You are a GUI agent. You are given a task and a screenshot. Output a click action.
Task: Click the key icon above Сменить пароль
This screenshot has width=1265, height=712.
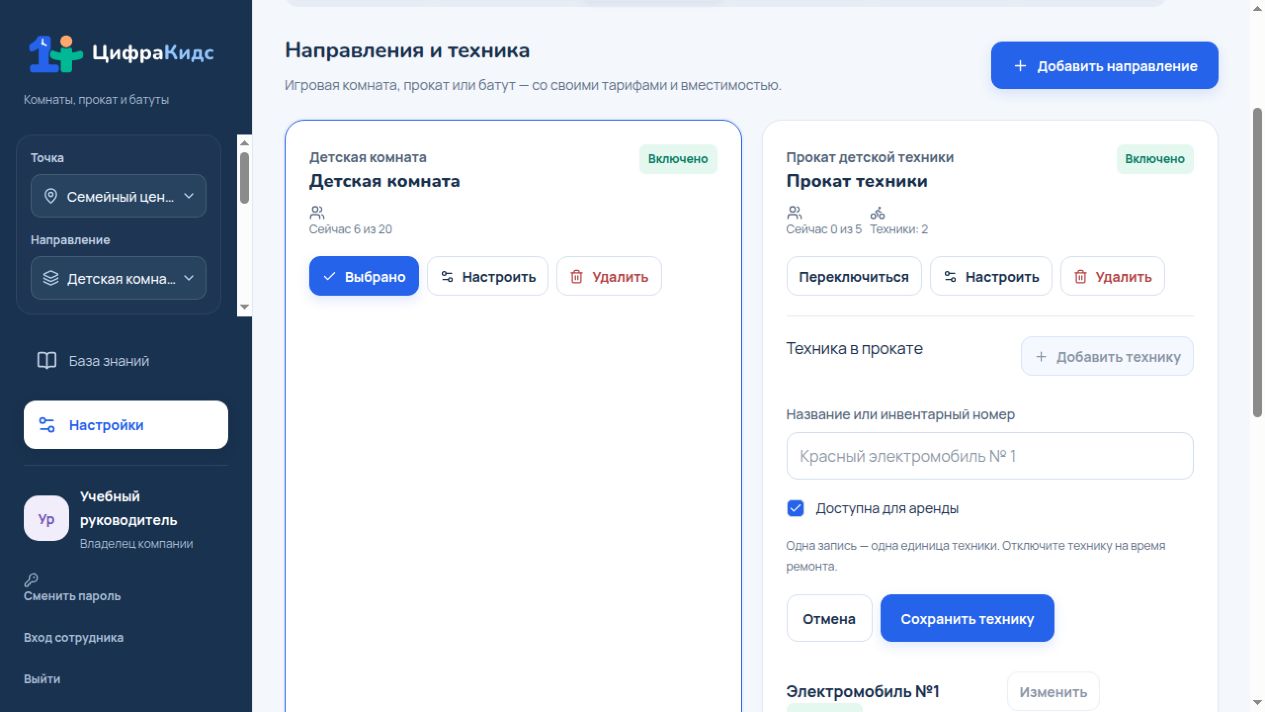[31, 580]
